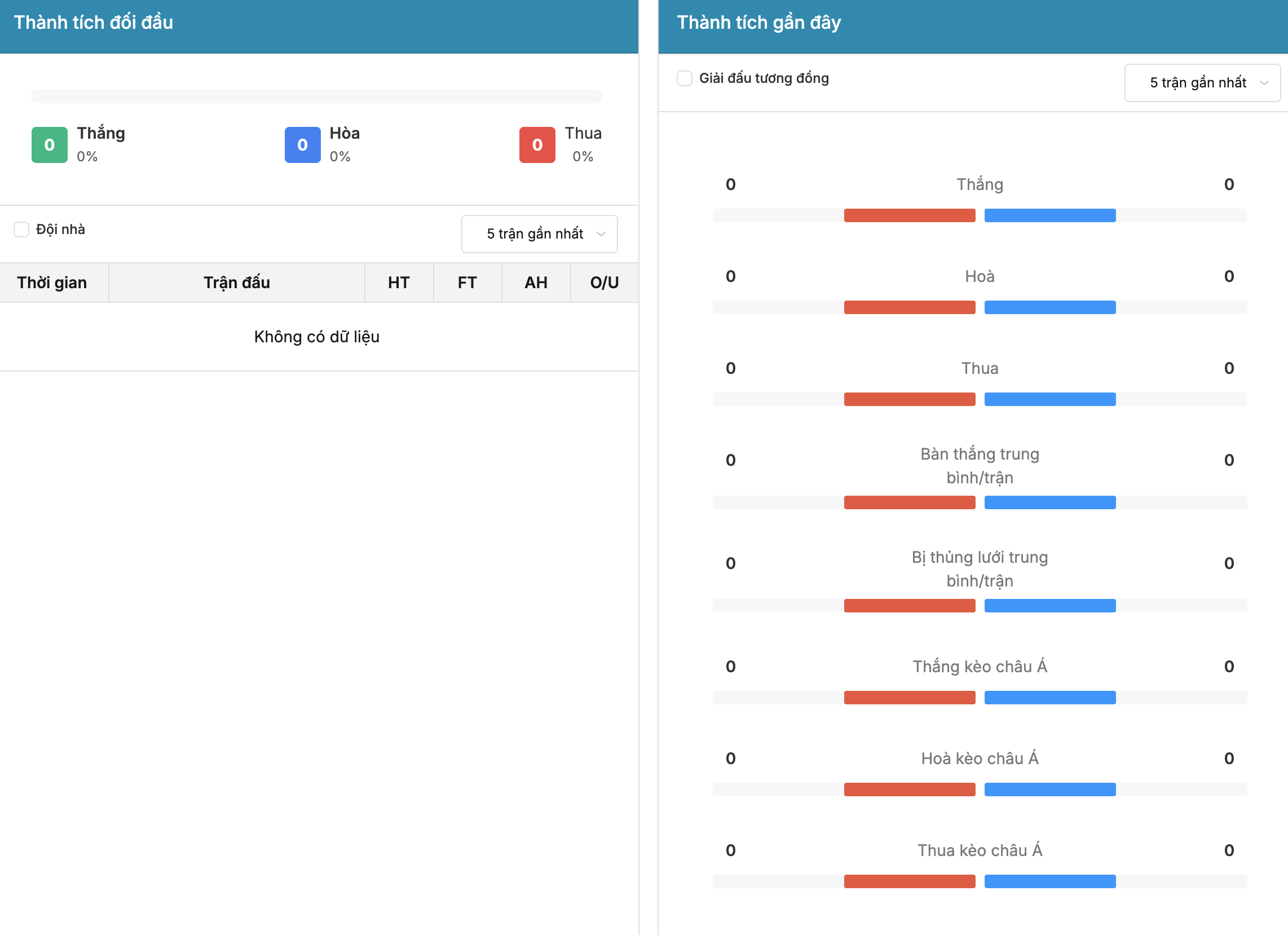1288x935 pixels.
Task: Tick the Đội nhà checkbox
Action: pyautogui.click(x=21, y=230)
